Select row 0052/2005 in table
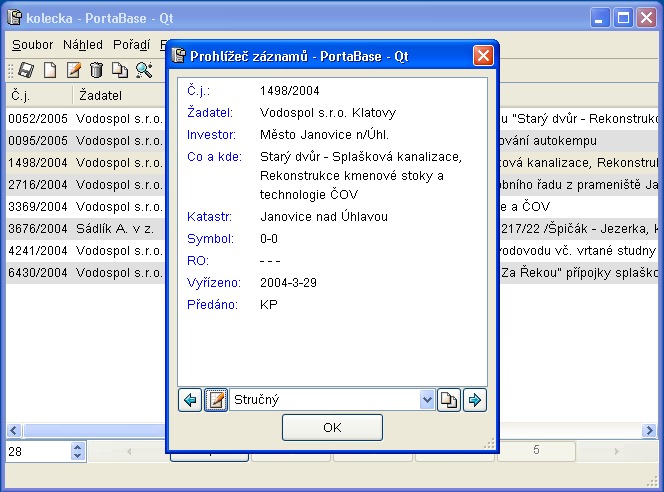Viewport: 664px width, 492px height. (86, 119)
